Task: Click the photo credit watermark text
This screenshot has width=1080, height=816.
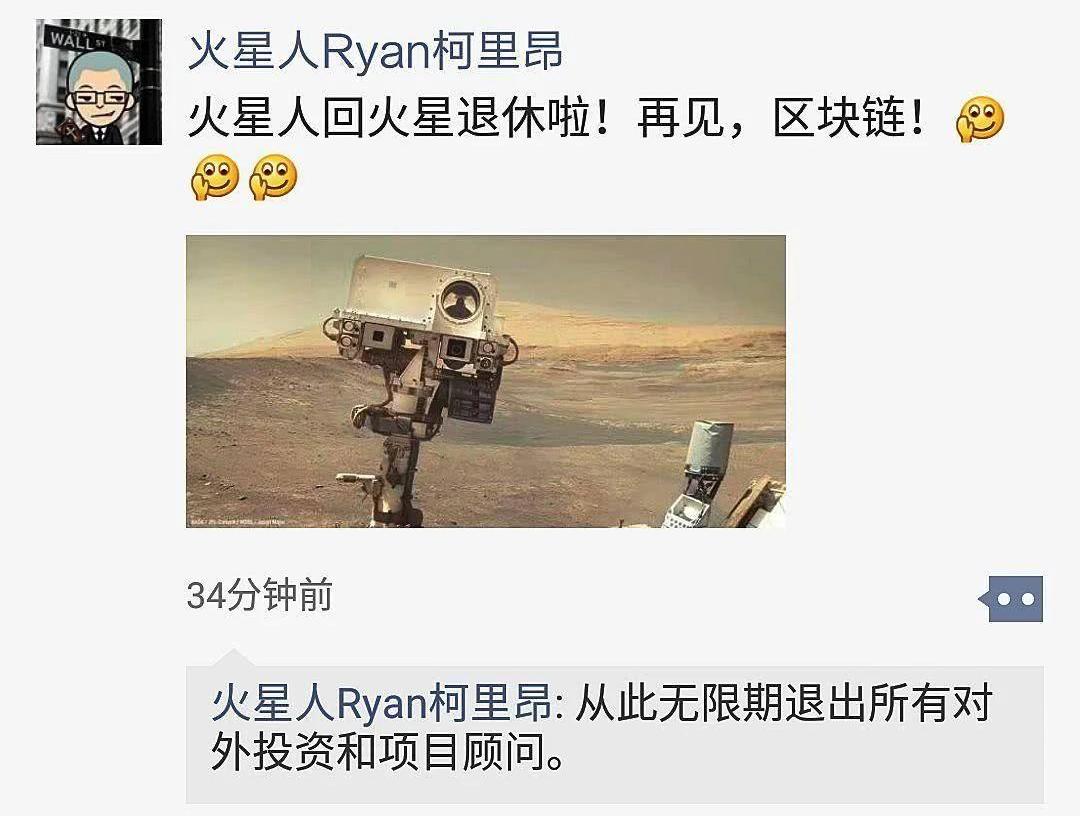Action: [x=238, y=522]
